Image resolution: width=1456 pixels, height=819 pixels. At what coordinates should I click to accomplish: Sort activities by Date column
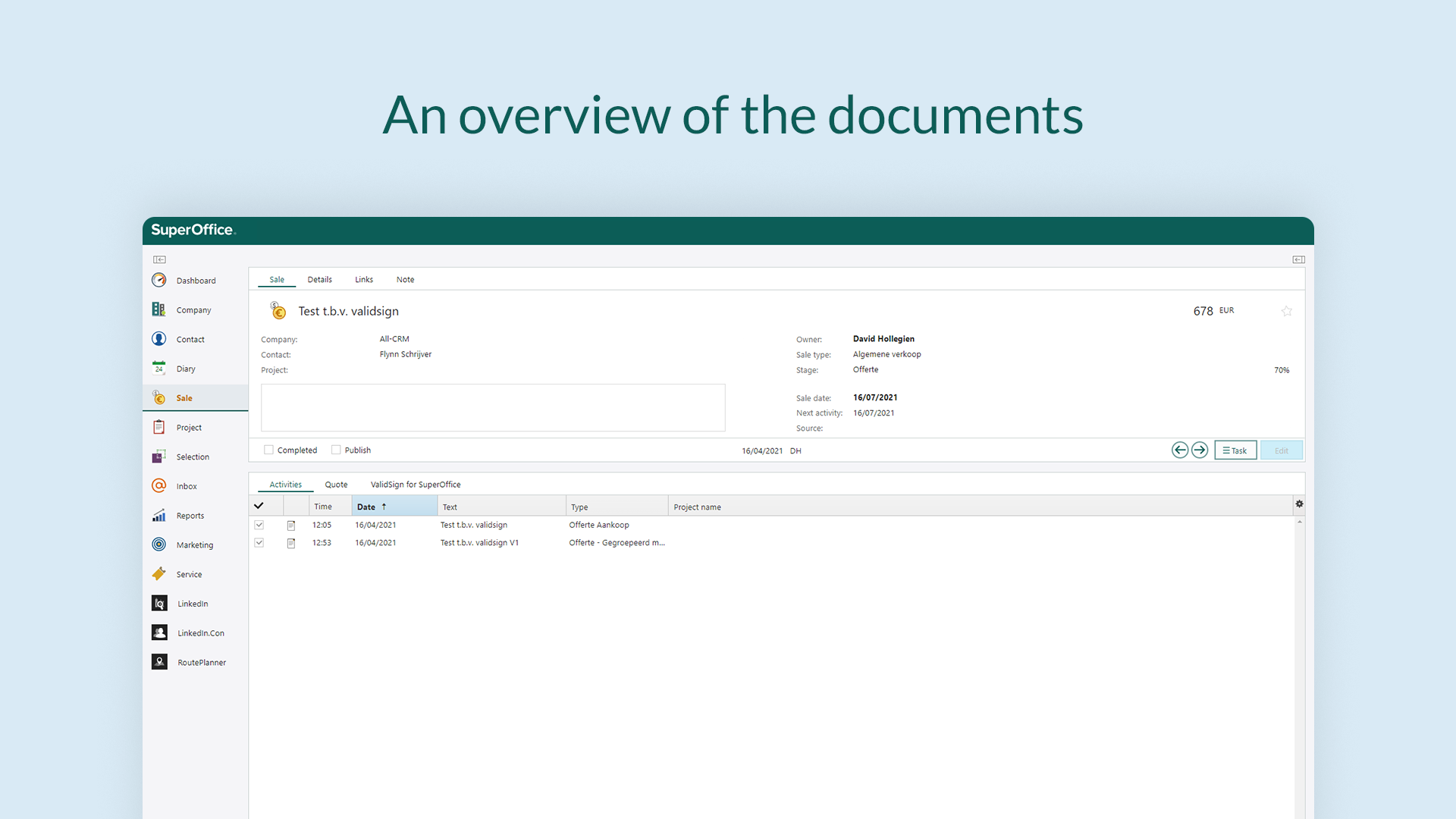coord(394,507)
